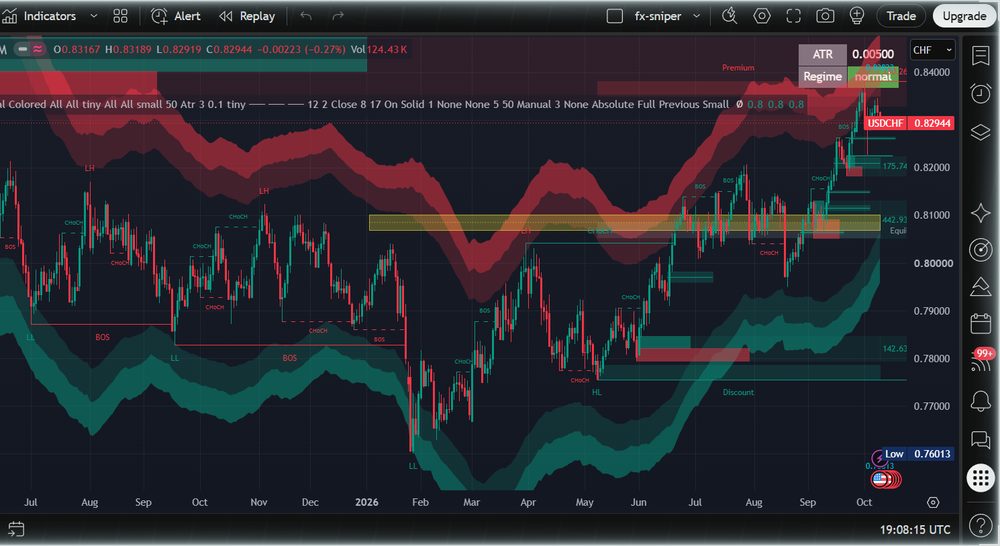Expand manage layouts chevron after fx-sniper

[696, 16]
